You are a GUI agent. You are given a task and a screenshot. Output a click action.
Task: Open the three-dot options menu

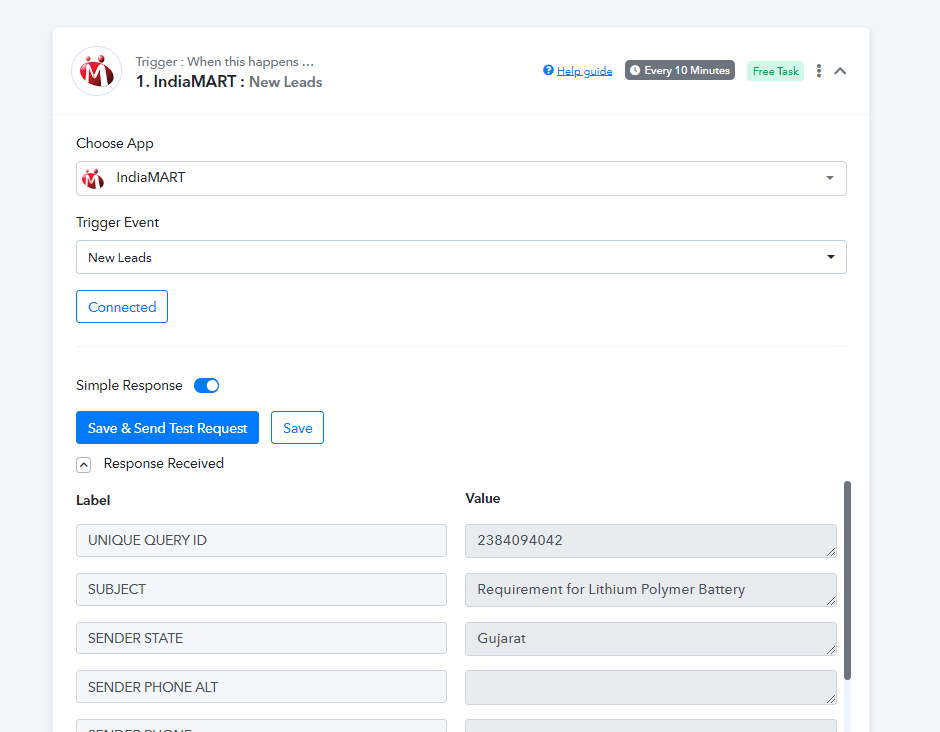[819, 71]
